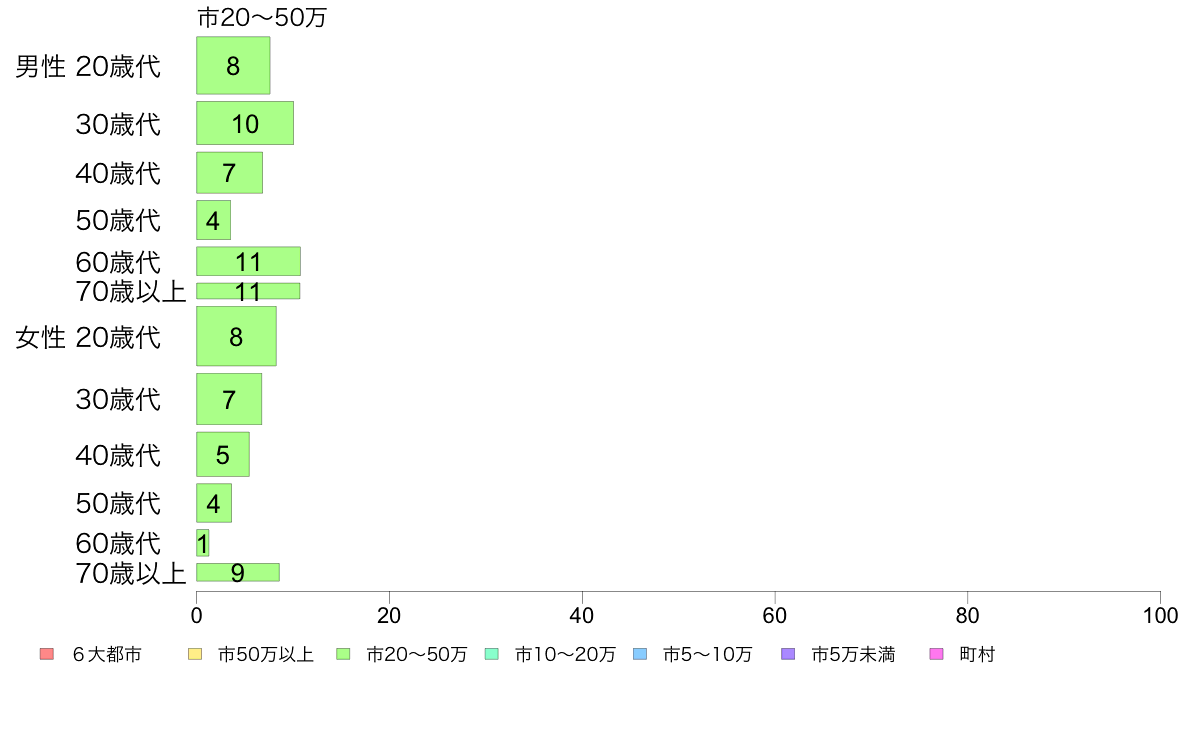Image resolution: width=1188 pixels, height=736 pixels.
Task: Click the 市10～20万 teal legend swatch
Action: 492,654
